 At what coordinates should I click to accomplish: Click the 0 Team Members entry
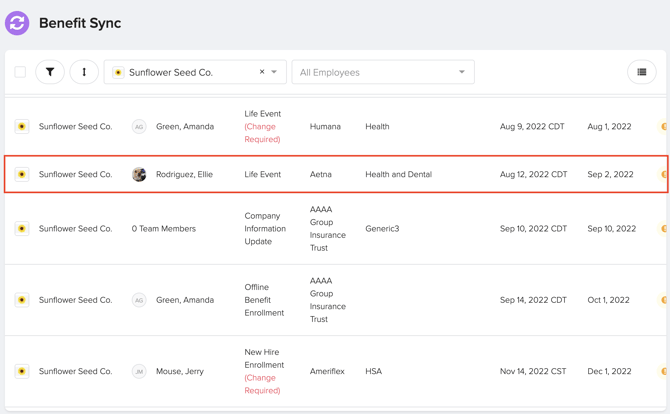[164, 229]
